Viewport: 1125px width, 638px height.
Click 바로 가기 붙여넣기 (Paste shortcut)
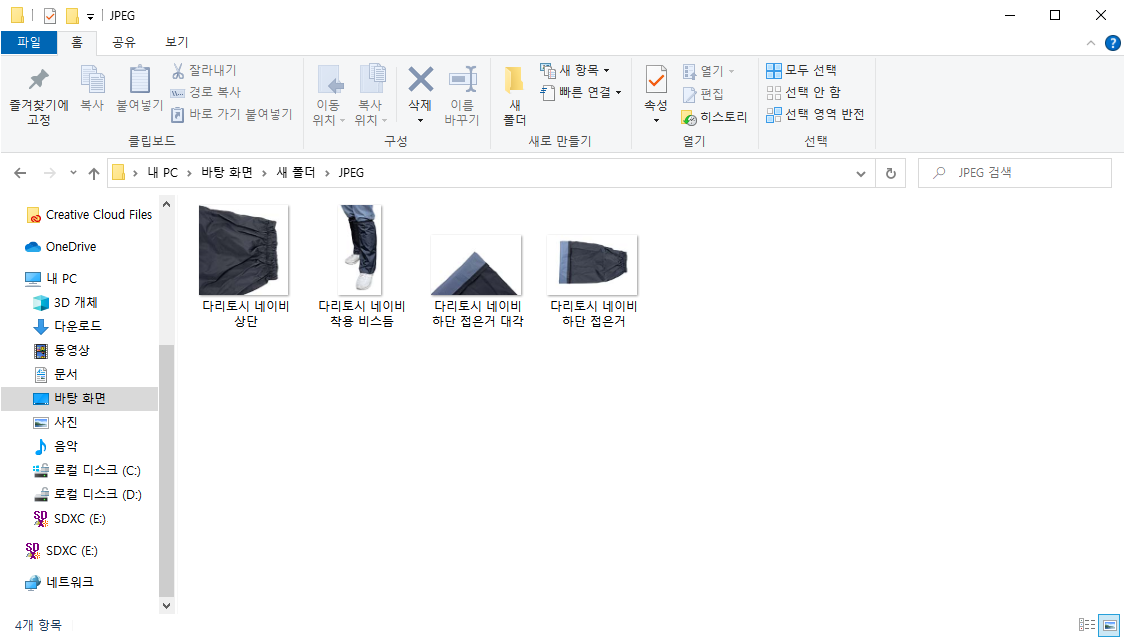232,115
